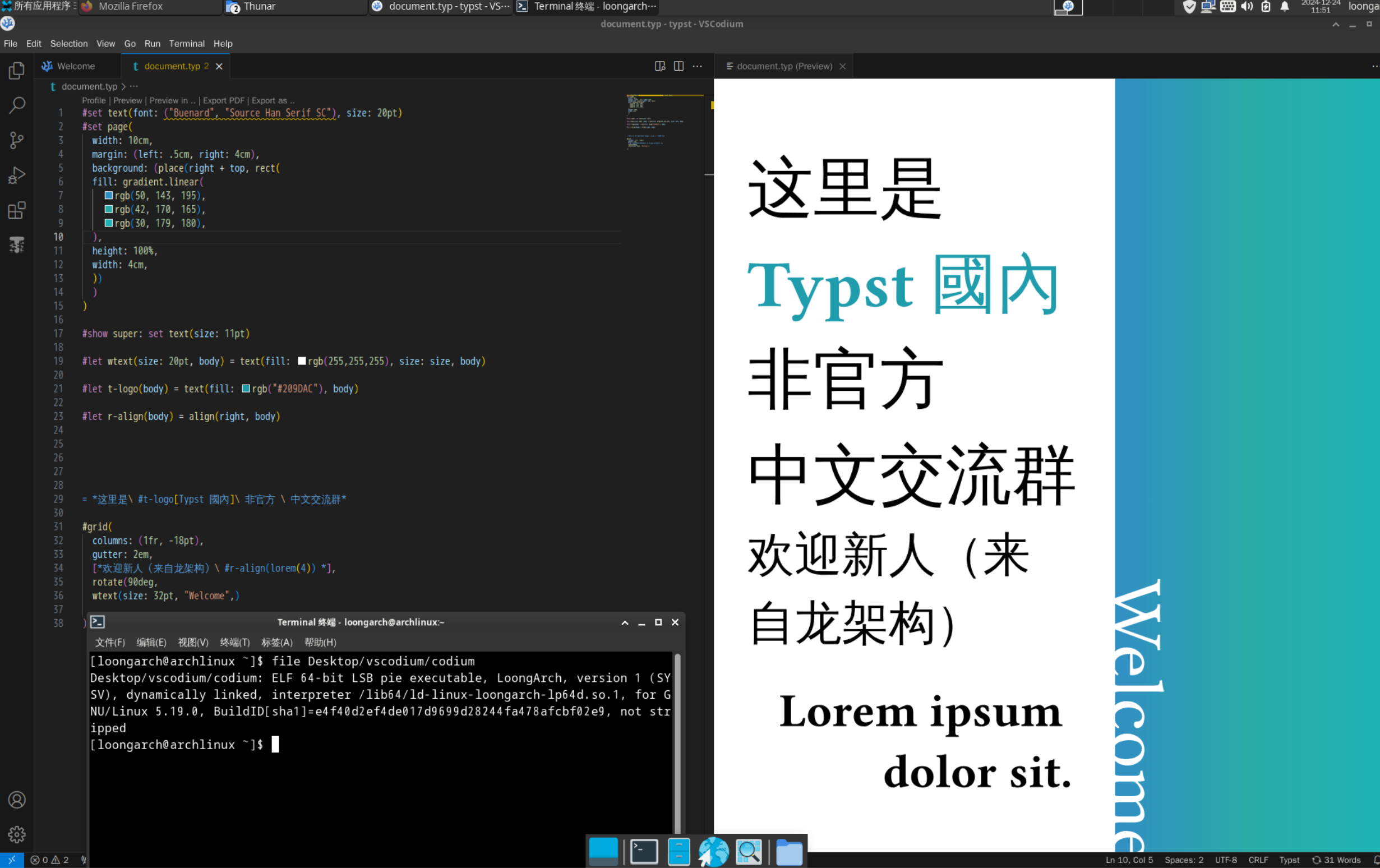Open the Manage gear icon
Image resolution: width=1380 pixels, height=868 pixels.
coord(17,835)
